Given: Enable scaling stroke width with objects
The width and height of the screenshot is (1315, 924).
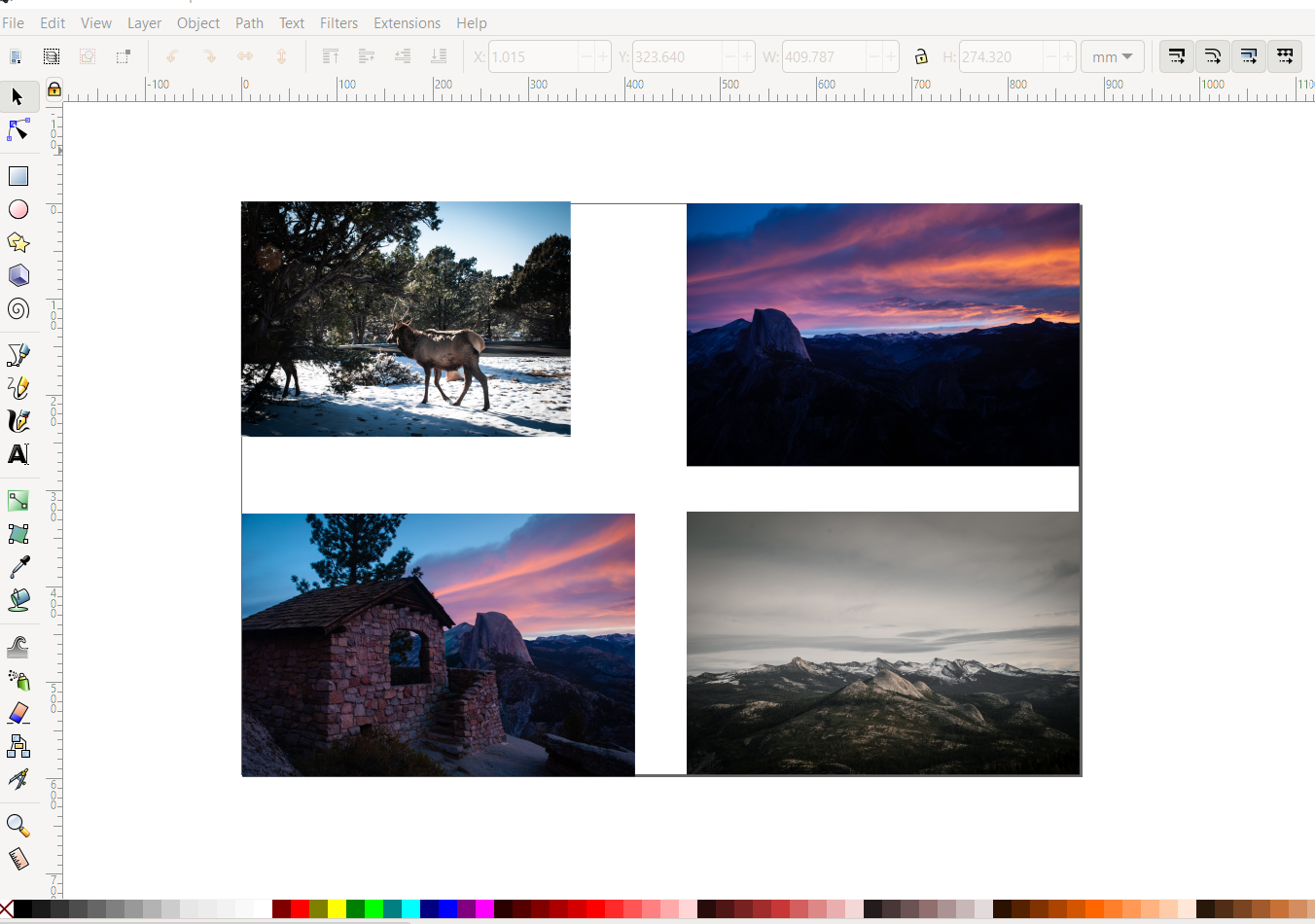Looking at the screenshot, I should click(x=1176, y=56).
